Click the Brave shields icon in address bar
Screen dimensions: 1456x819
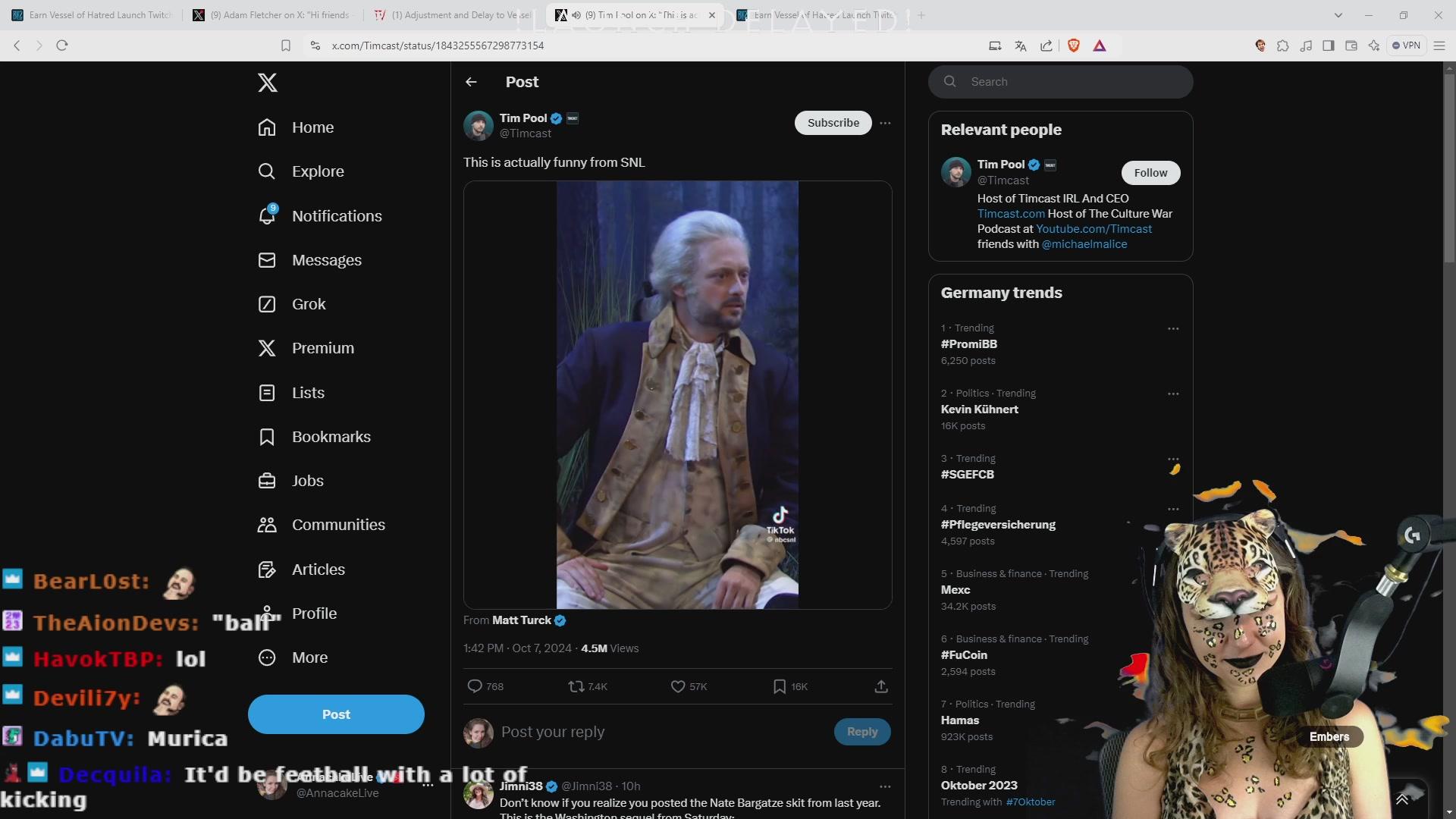coord(1073,45)
